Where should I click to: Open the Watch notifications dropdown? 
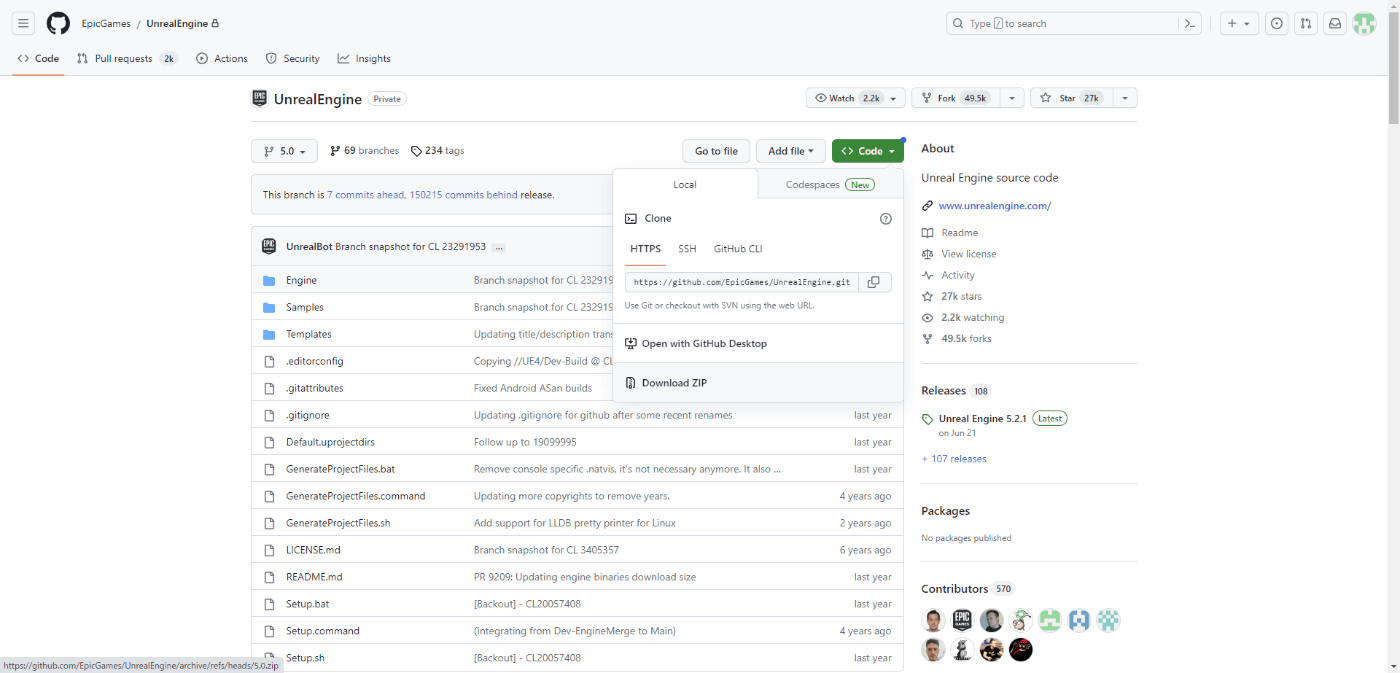[856, 98]
